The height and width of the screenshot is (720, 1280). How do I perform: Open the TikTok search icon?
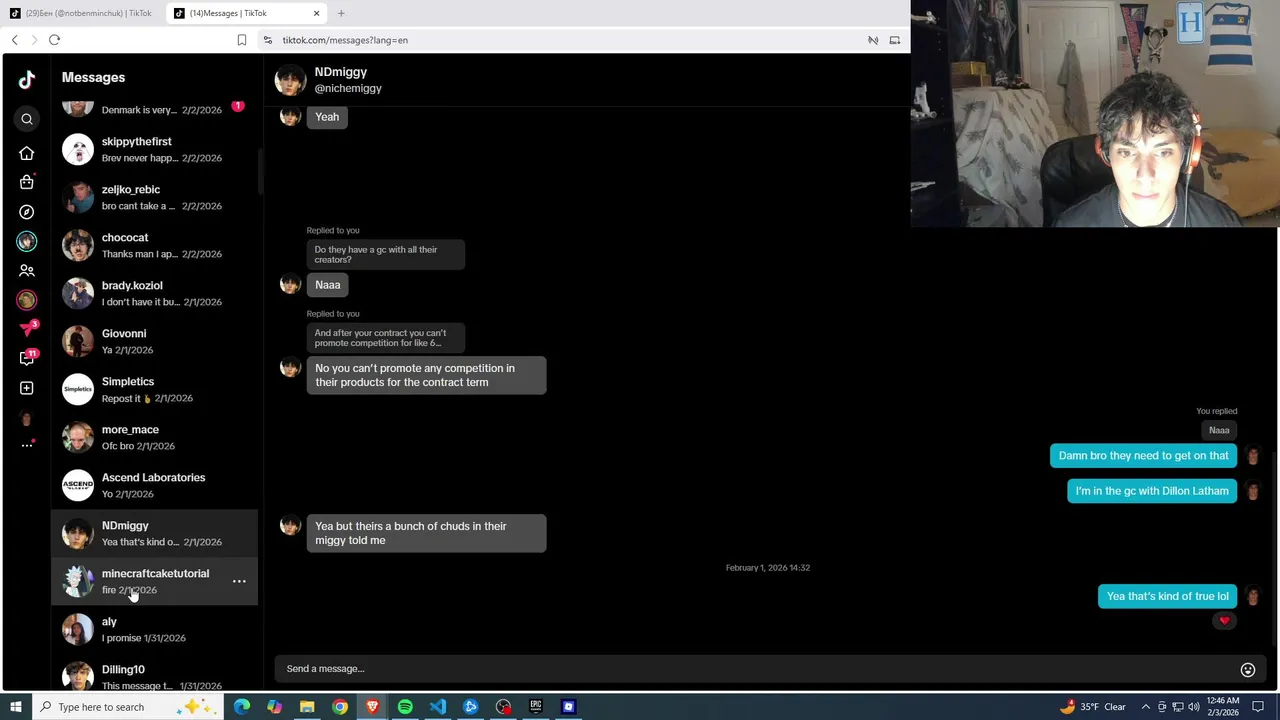pyautogui.click(x=27, y=119)
